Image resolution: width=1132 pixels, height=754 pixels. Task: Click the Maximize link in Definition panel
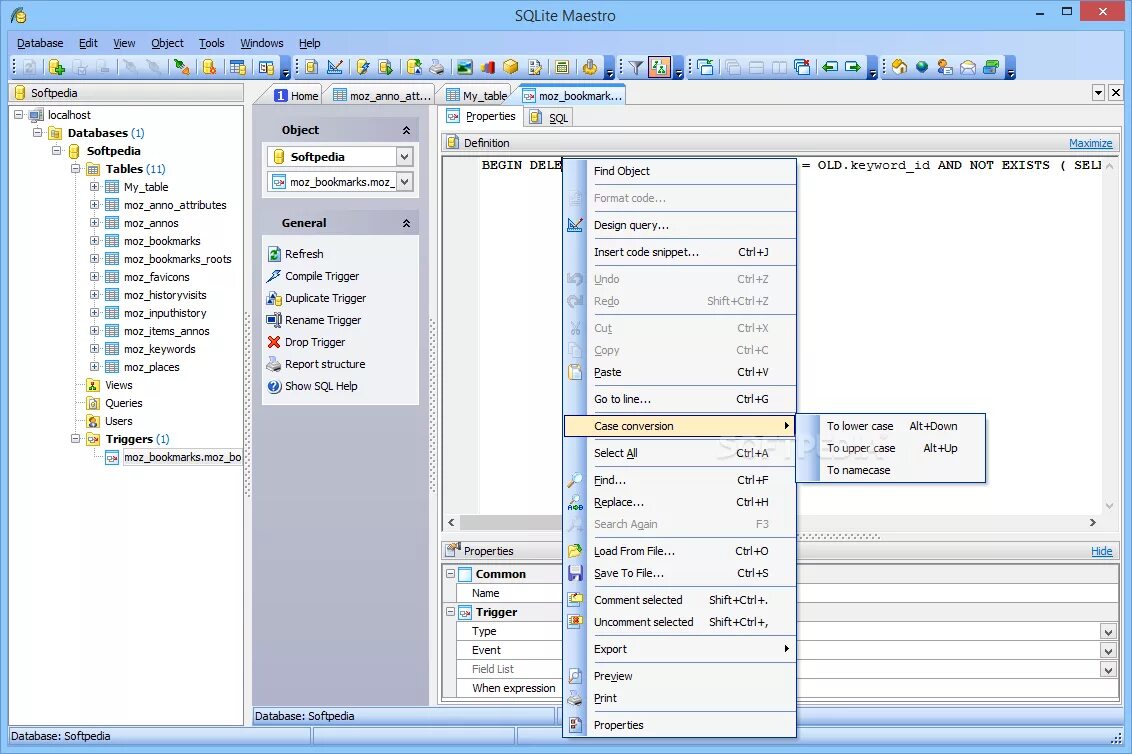point(1090,144)
